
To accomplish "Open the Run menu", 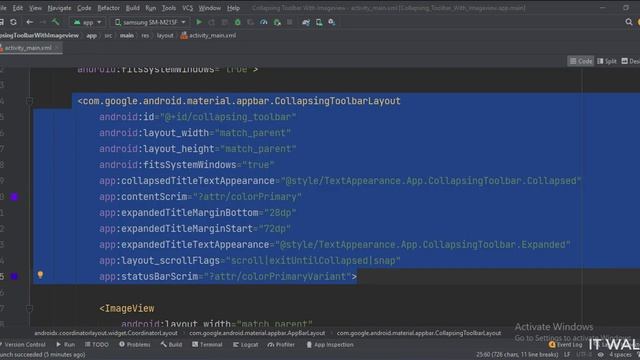I will tap(151, 8).
